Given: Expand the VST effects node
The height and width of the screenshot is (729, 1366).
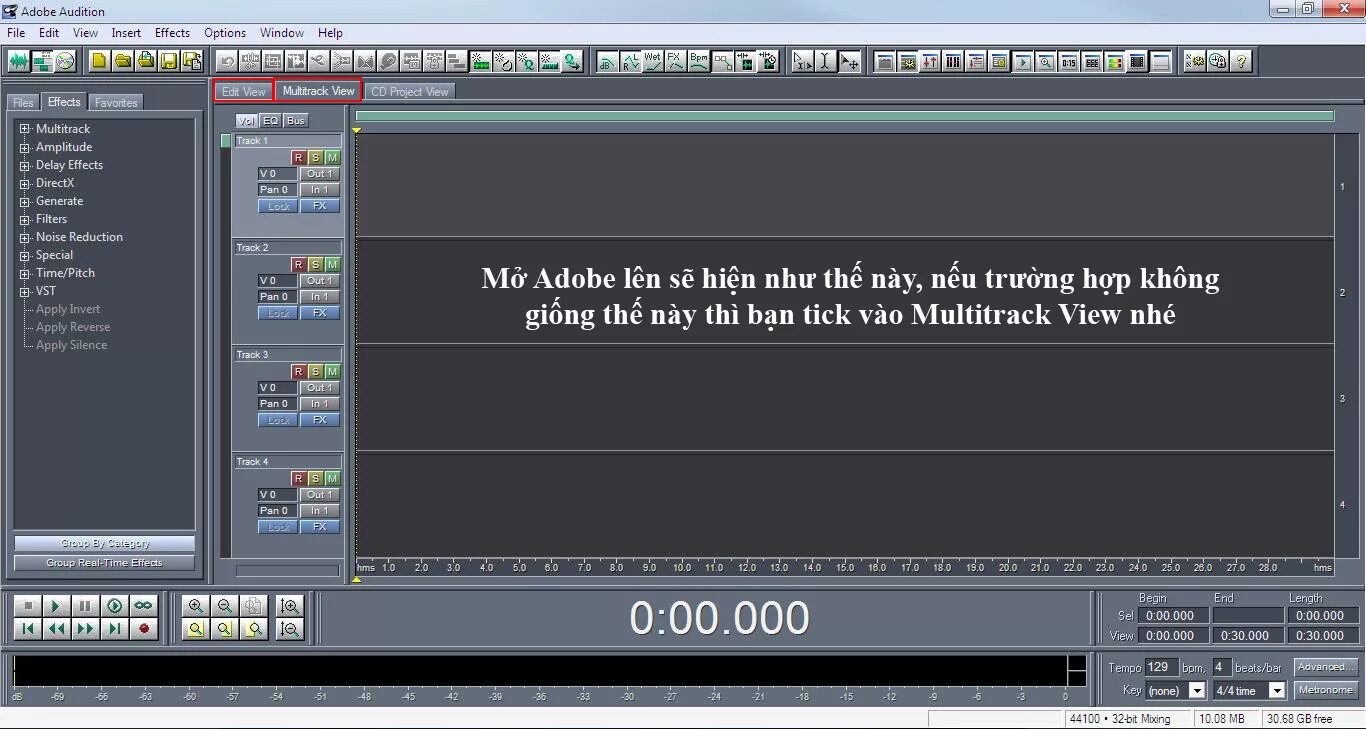Looking at the screenshot, I should (25, 291).
